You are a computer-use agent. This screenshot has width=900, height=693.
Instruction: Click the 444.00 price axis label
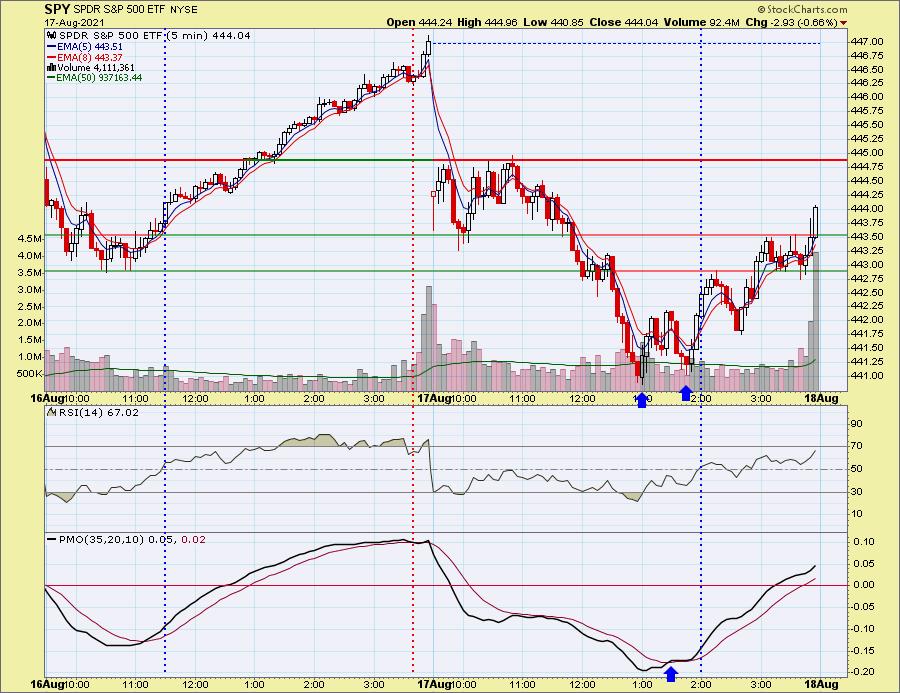868,208
